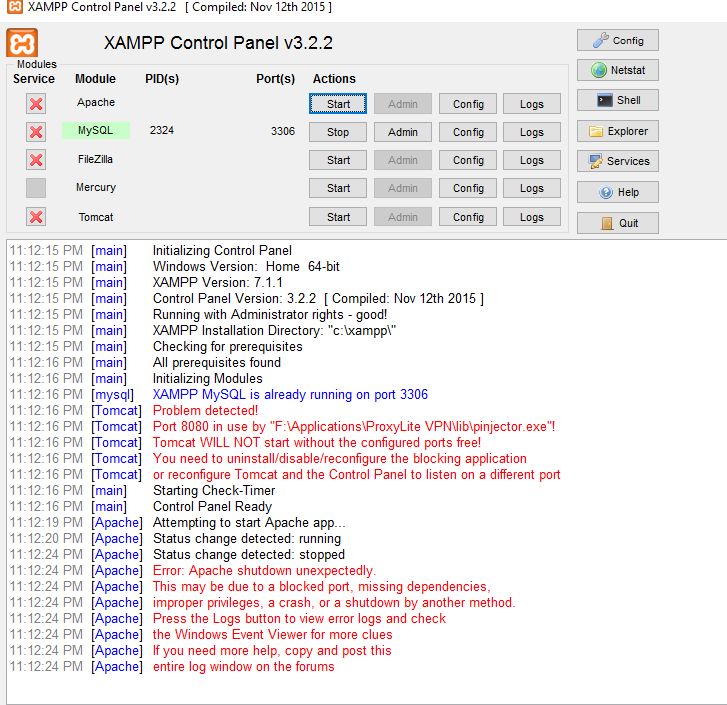This screenshot has width=727, height=705.
Task: Toggle Tomcat service install checkbox
Action: (x=36, y=216)
